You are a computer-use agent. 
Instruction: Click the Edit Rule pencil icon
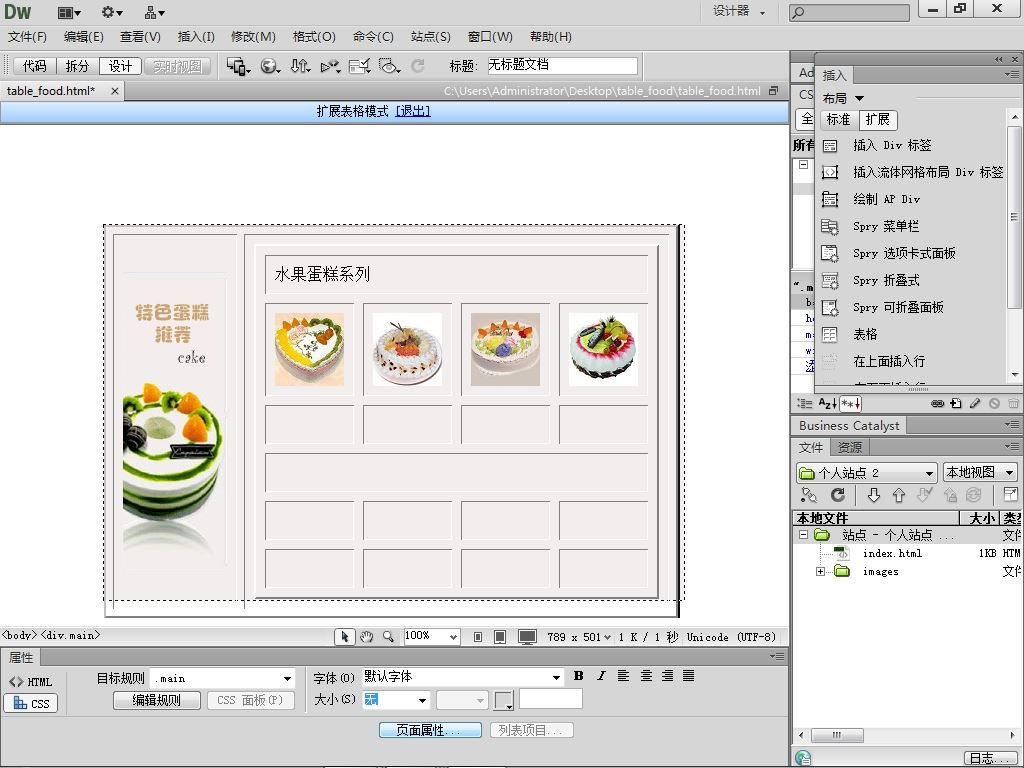(975, 404)
